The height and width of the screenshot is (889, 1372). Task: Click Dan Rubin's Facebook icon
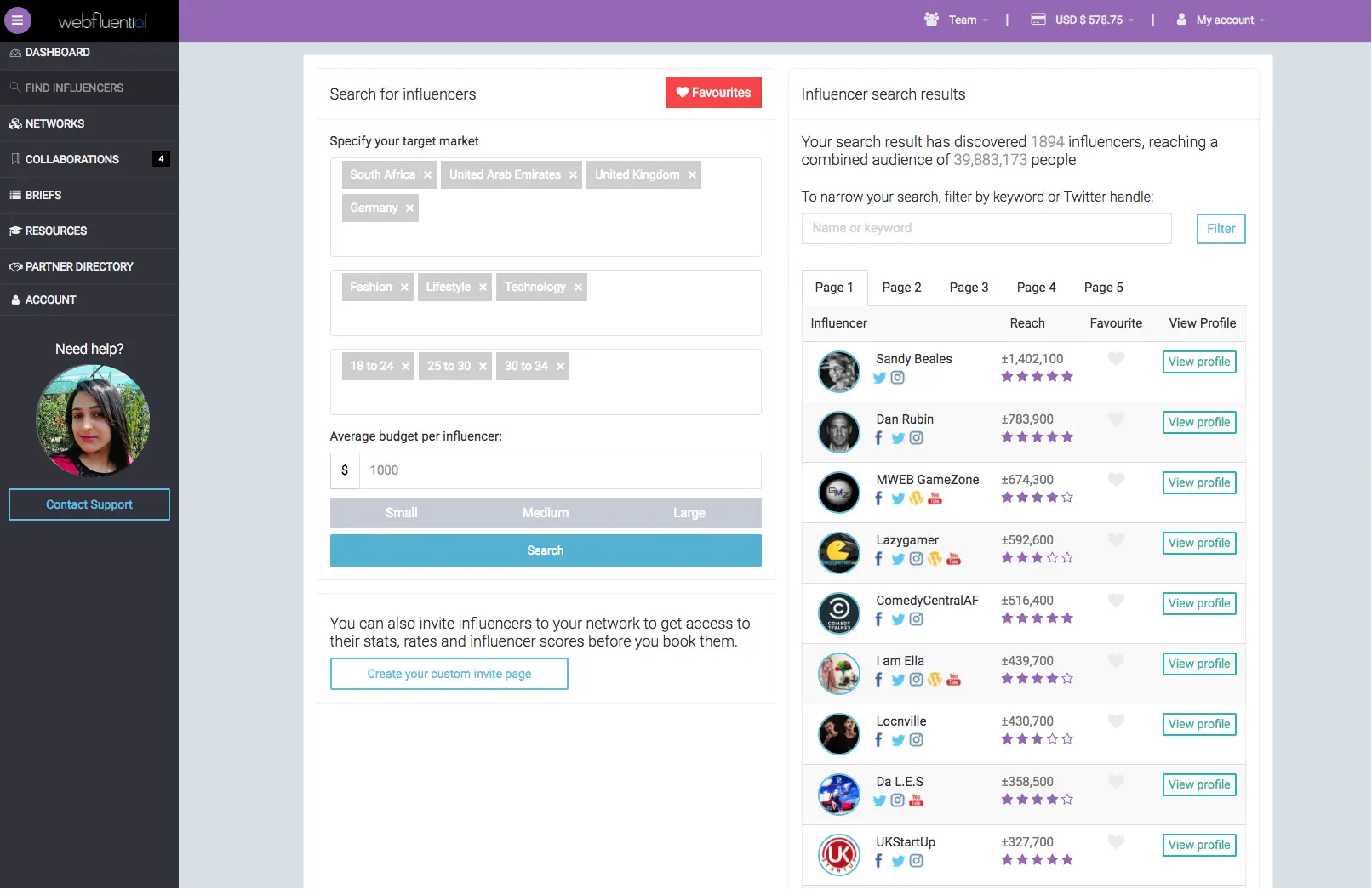point(878,438)
